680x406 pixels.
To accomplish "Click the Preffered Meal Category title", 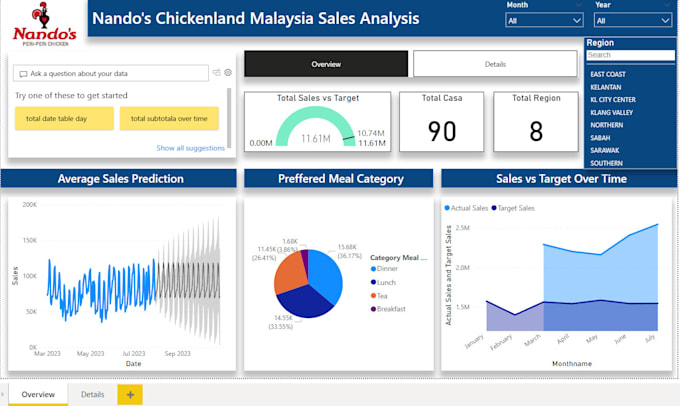I will click(x=341, y=179).
